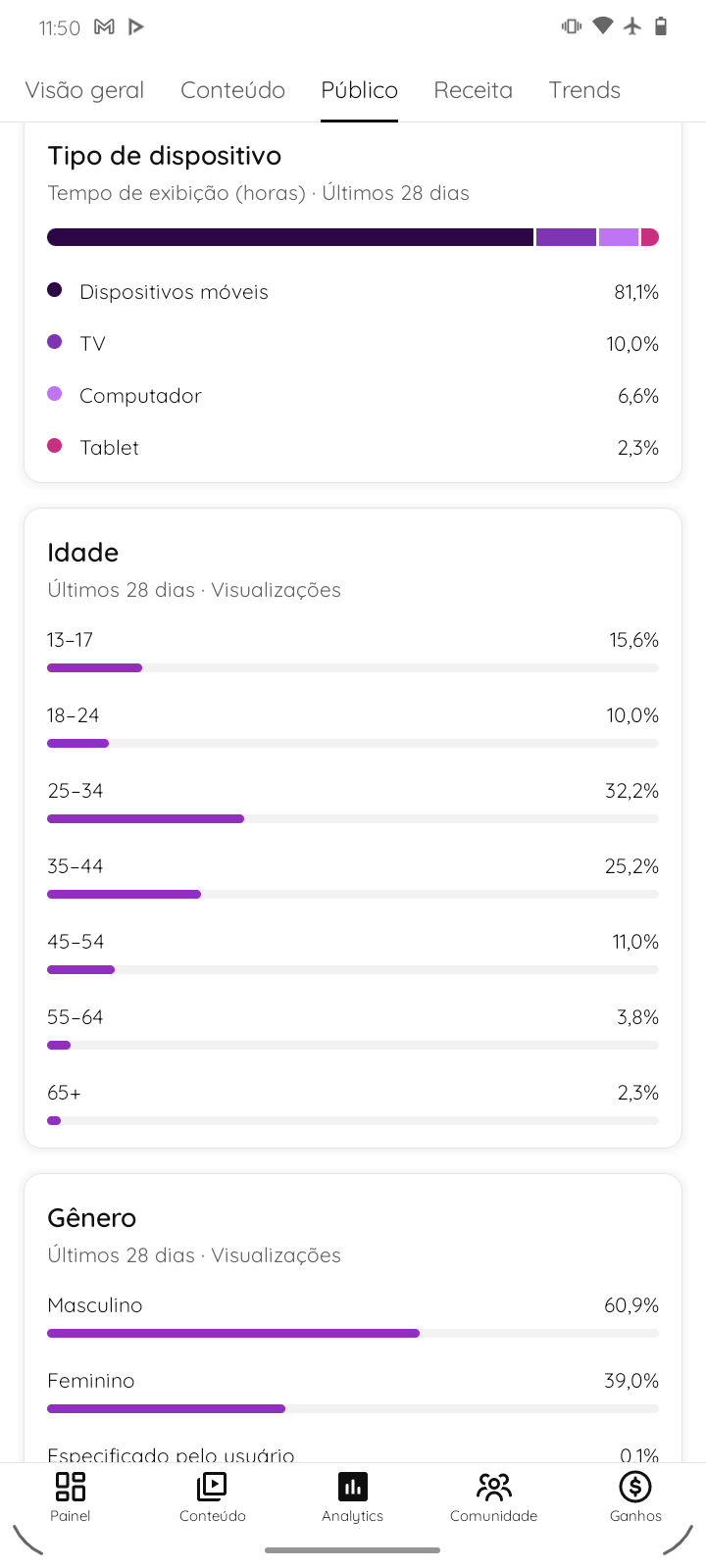This screenshot has width=706, height=1568.
Task: Open the Painel dashboard icon
Action: tap(71, 1487)
